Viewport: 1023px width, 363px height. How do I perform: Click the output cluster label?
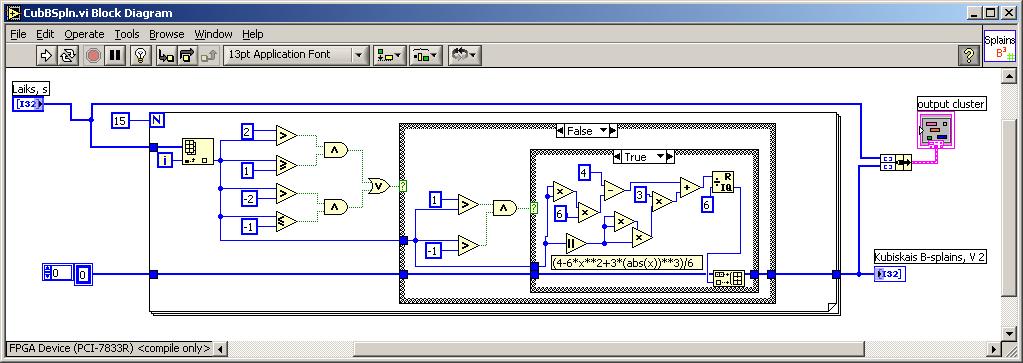pyautogui.click(x=952, y=104)
